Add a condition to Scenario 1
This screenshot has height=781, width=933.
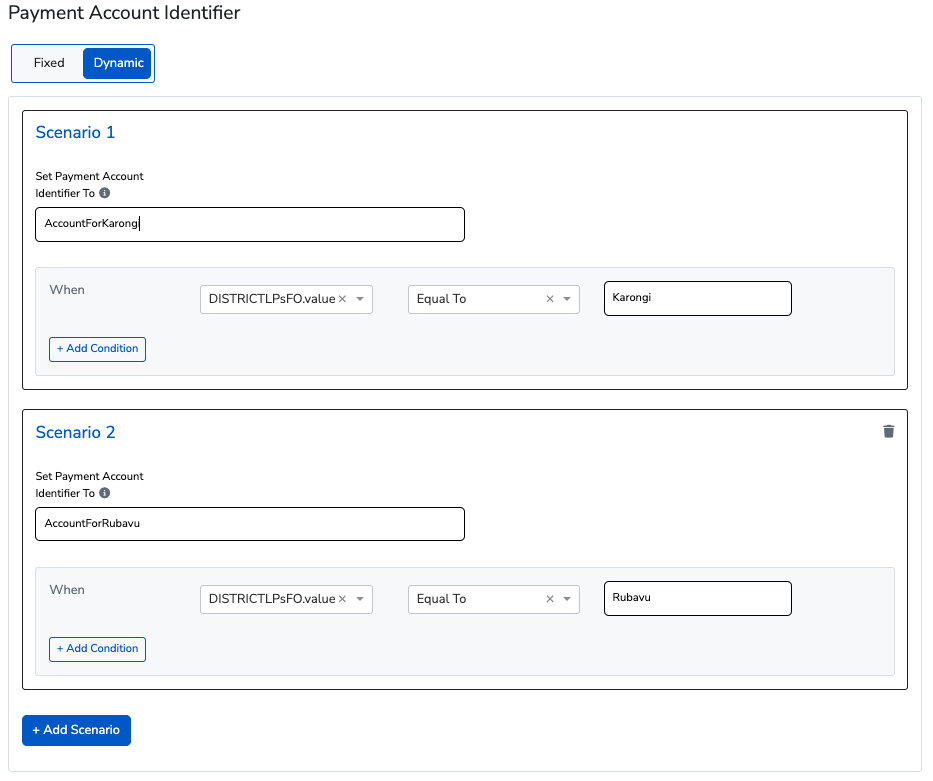(97, 349)
